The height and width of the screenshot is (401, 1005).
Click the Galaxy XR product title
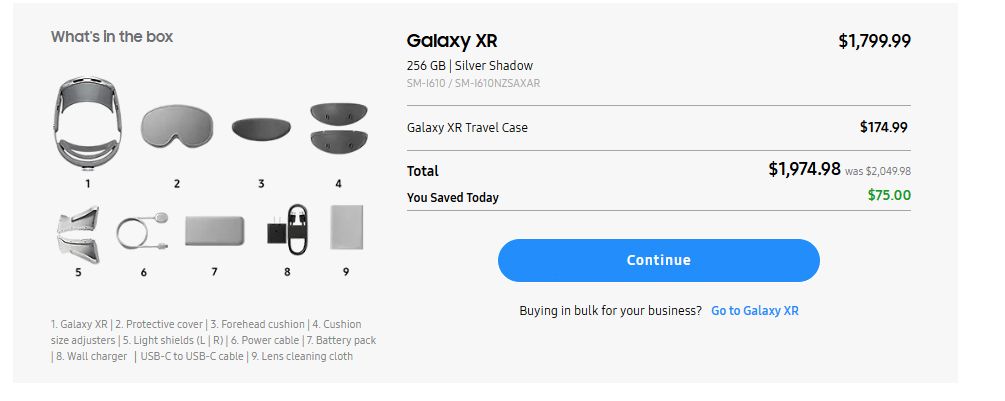[x=452, y=41]
